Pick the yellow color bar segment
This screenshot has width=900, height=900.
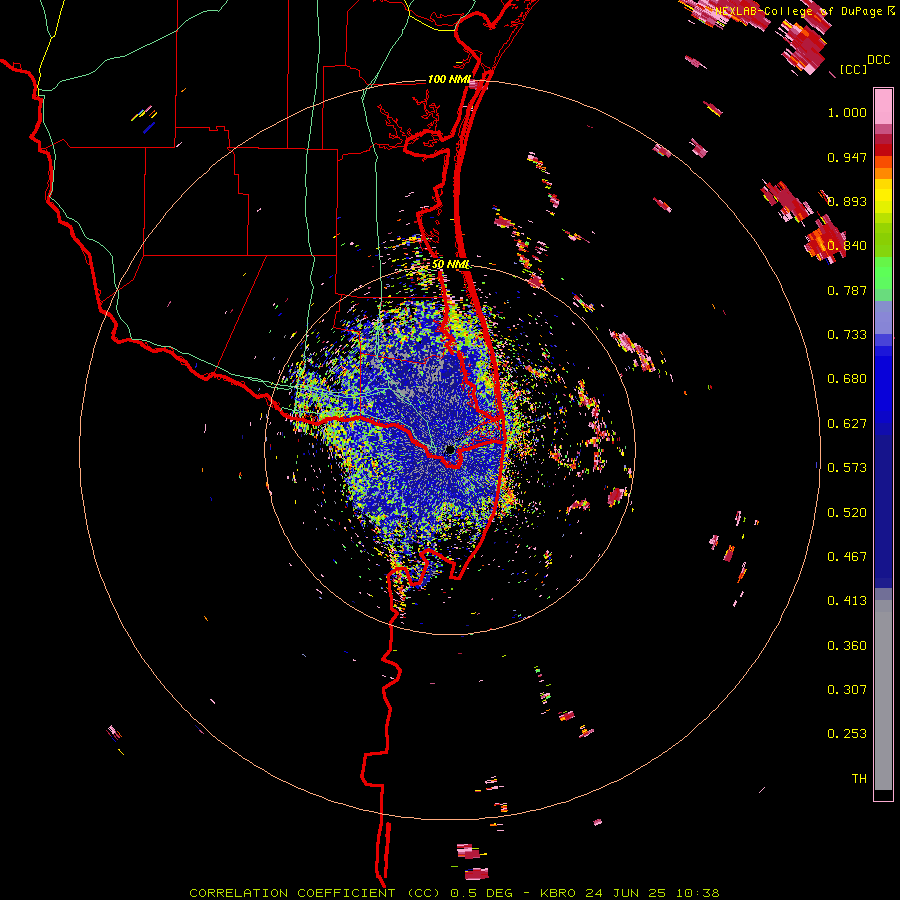click(x=883, y=197)
